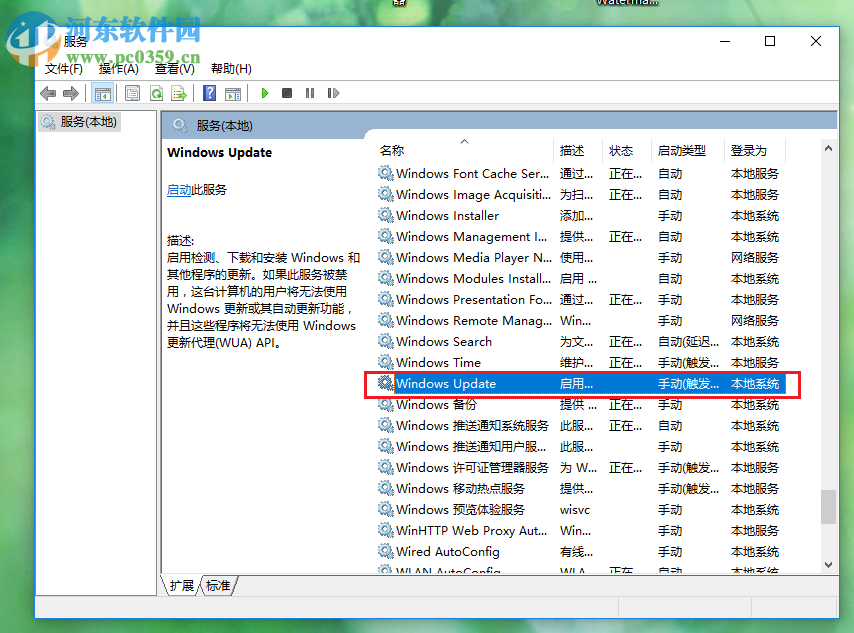Restart the selected service
The height and width of the screenshot is (633, 854).
coord(333,92)
